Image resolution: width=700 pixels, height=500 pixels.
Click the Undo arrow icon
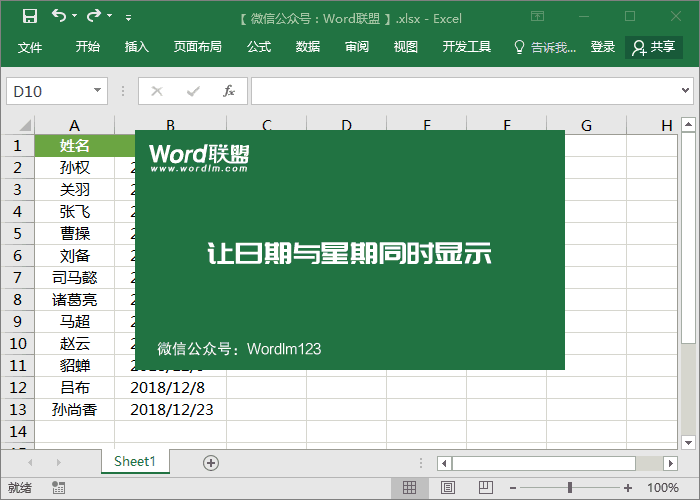pos(59,16)
